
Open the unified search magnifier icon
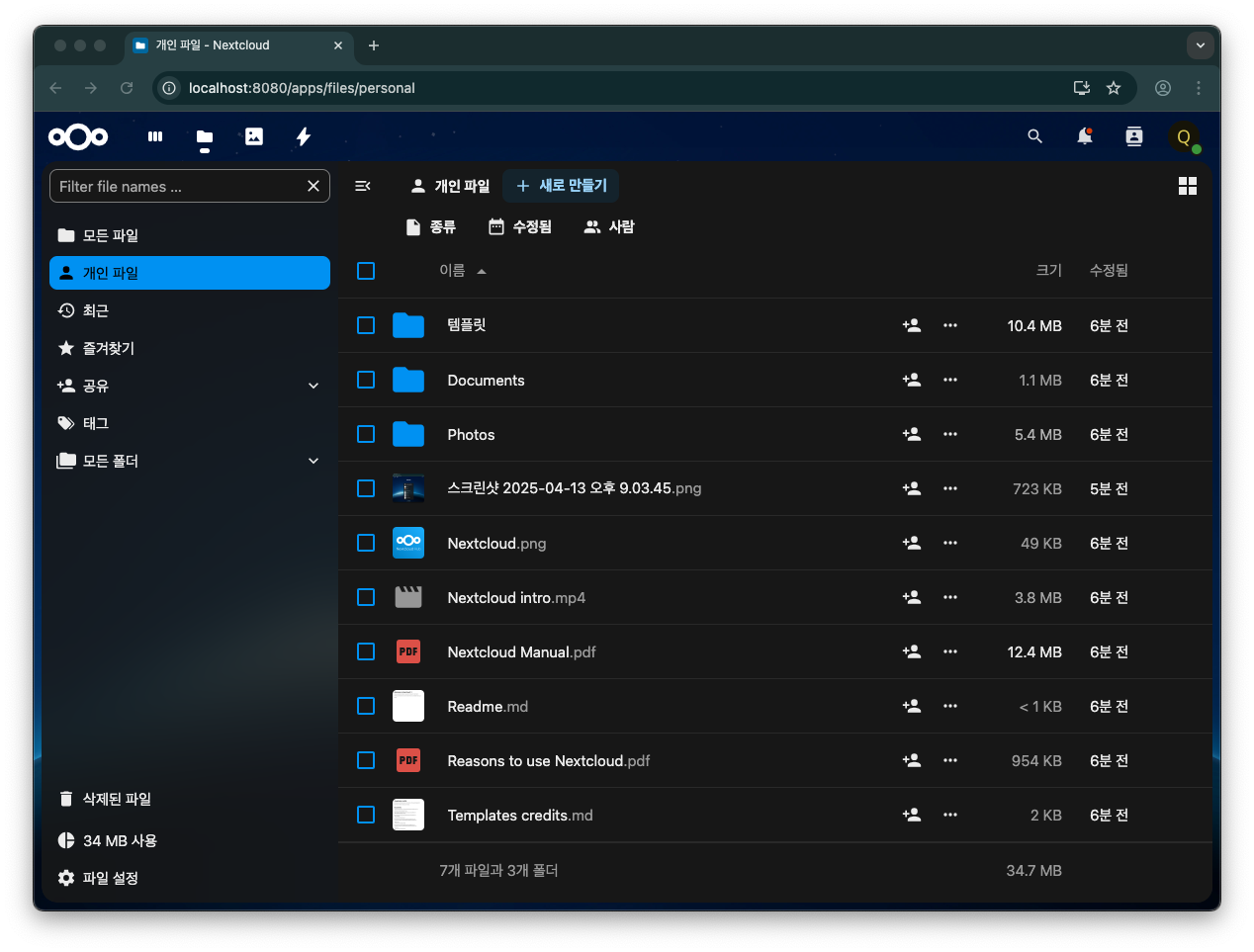click(x=1035, y=136)
